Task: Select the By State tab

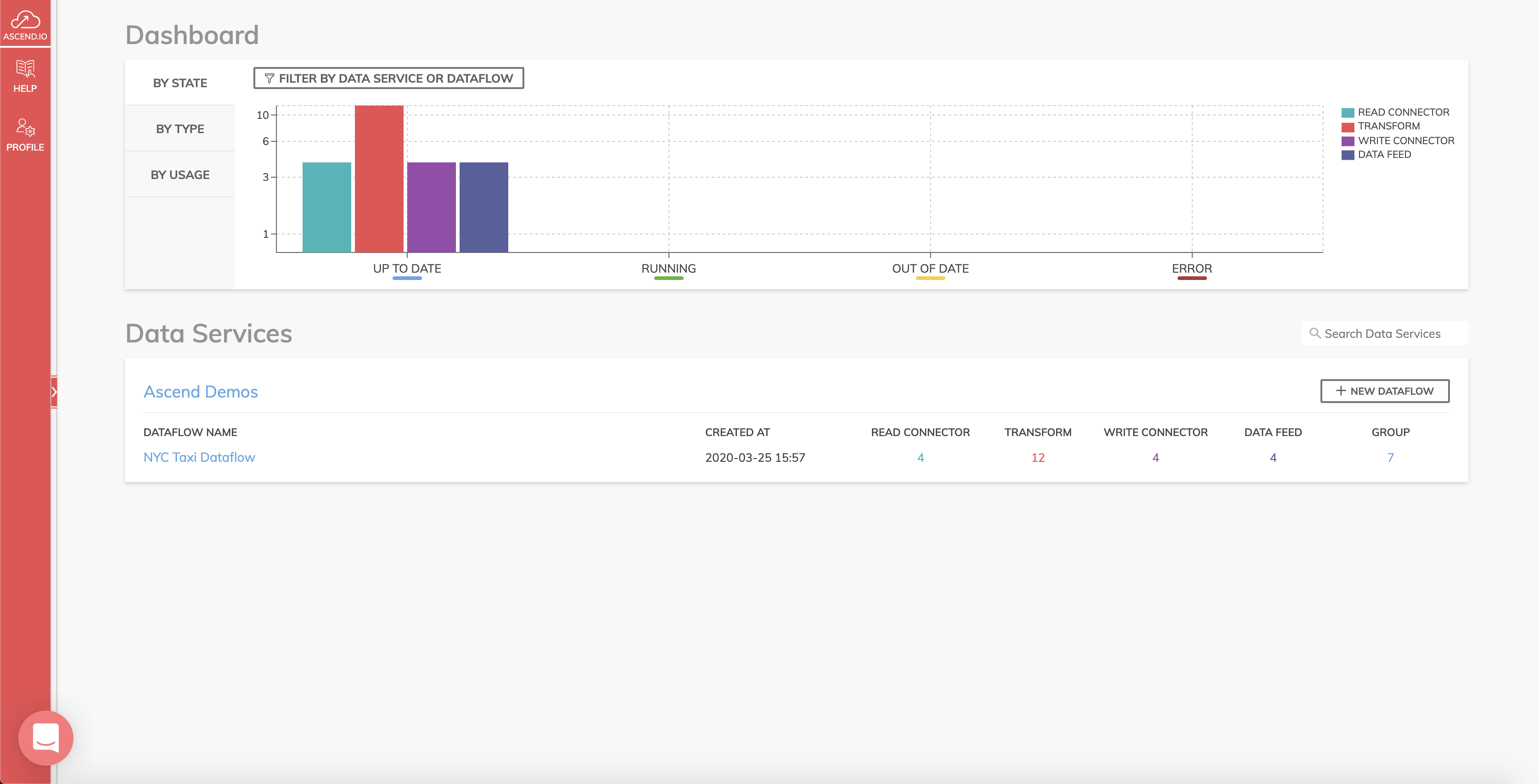Action: [180, 83]
